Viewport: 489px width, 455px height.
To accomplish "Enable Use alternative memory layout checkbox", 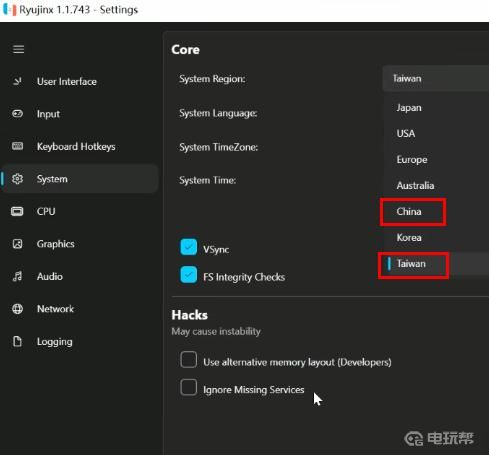I will point(189,360).
